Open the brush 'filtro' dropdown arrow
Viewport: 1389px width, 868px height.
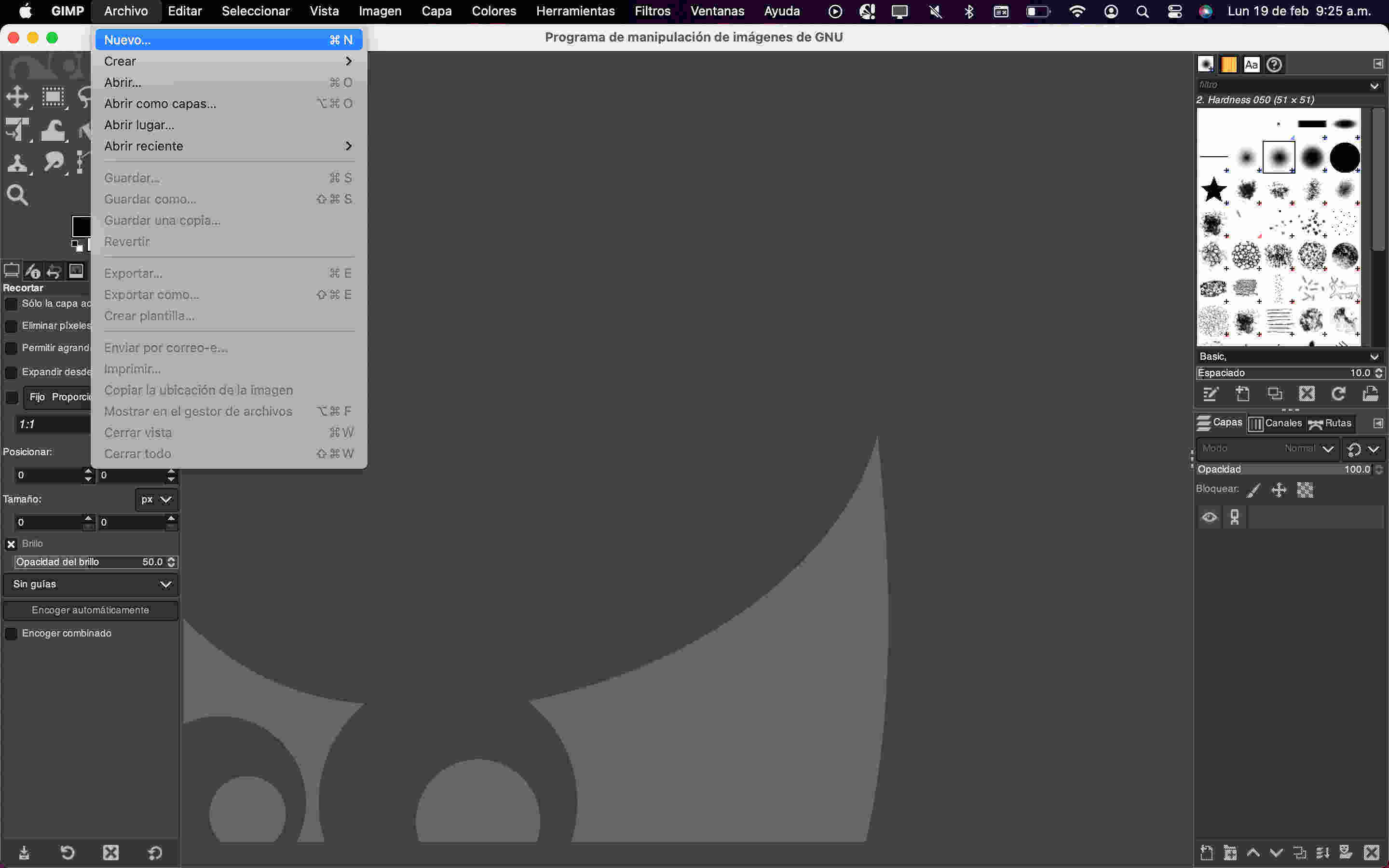pos(1374,85)
